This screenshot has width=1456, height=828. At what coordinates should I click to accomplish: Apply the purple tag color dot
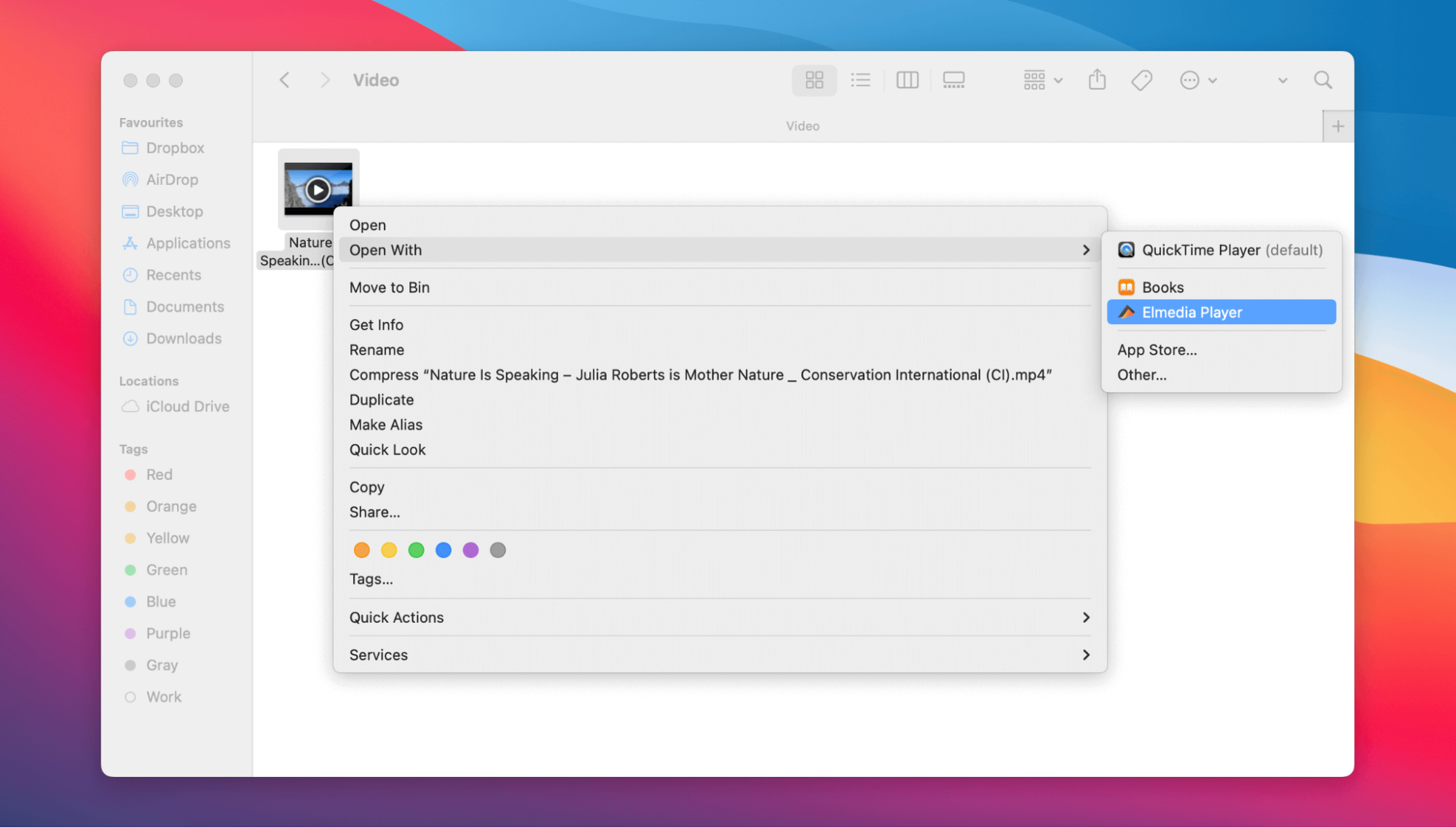pos(471,551)
